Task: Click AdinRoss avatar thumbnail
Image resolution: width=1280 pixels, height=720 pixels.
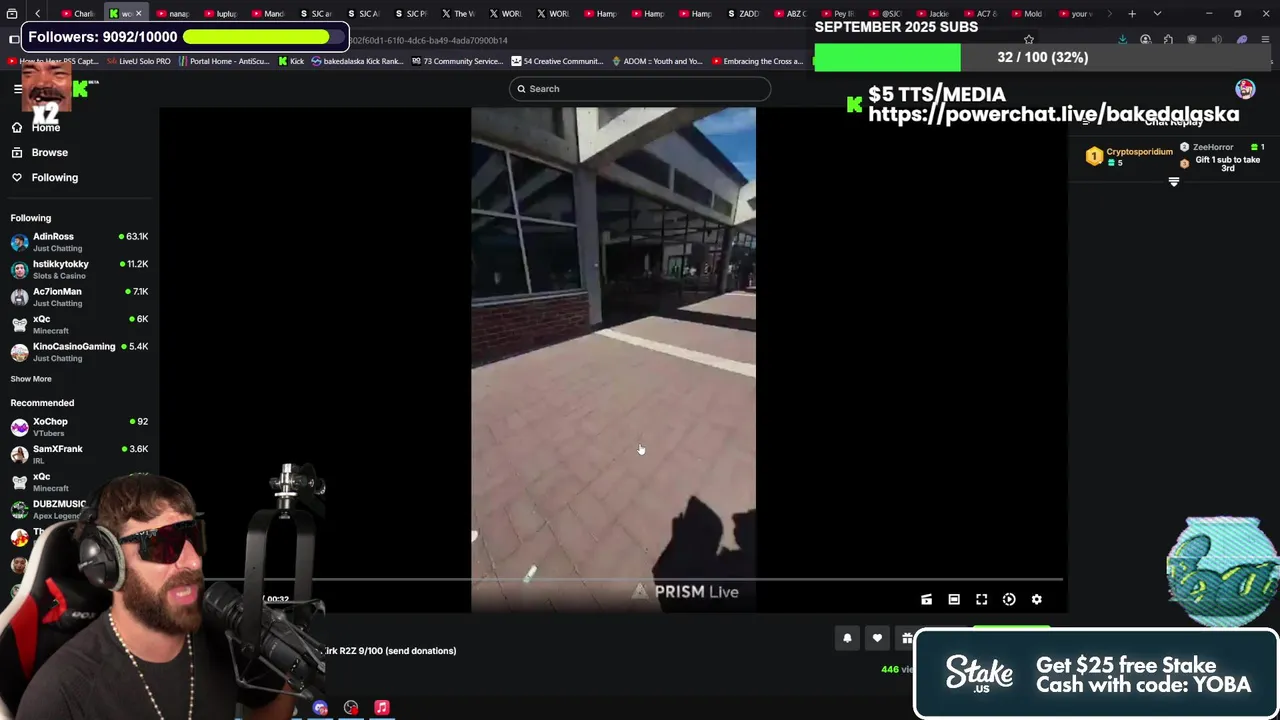Action: [19, 242]
